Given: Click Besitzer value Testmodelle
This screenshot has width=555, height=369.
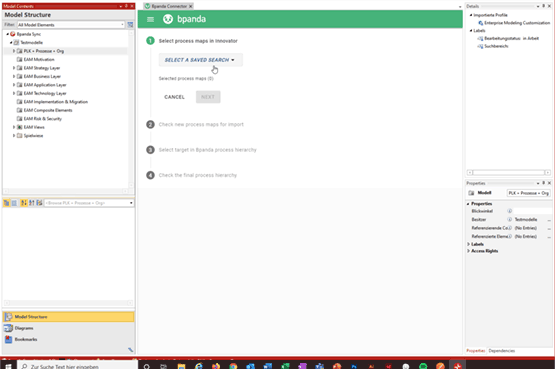Looking at the screenshot, I should coord(526,220).
